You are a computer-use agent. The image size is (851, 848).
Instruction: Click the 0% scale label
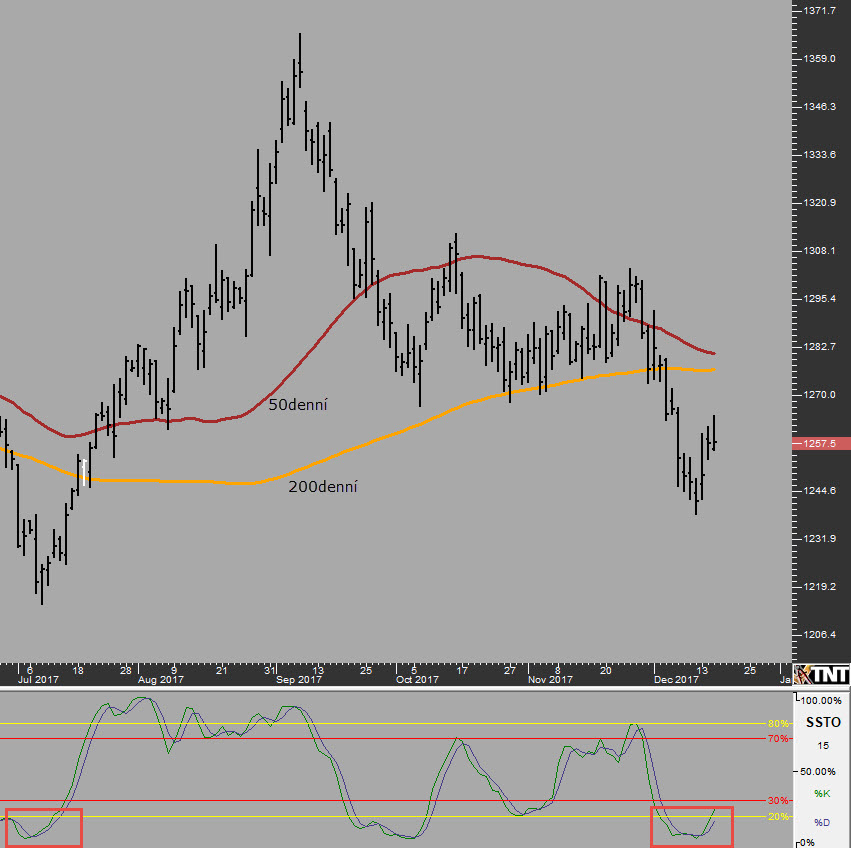[806, 843]
